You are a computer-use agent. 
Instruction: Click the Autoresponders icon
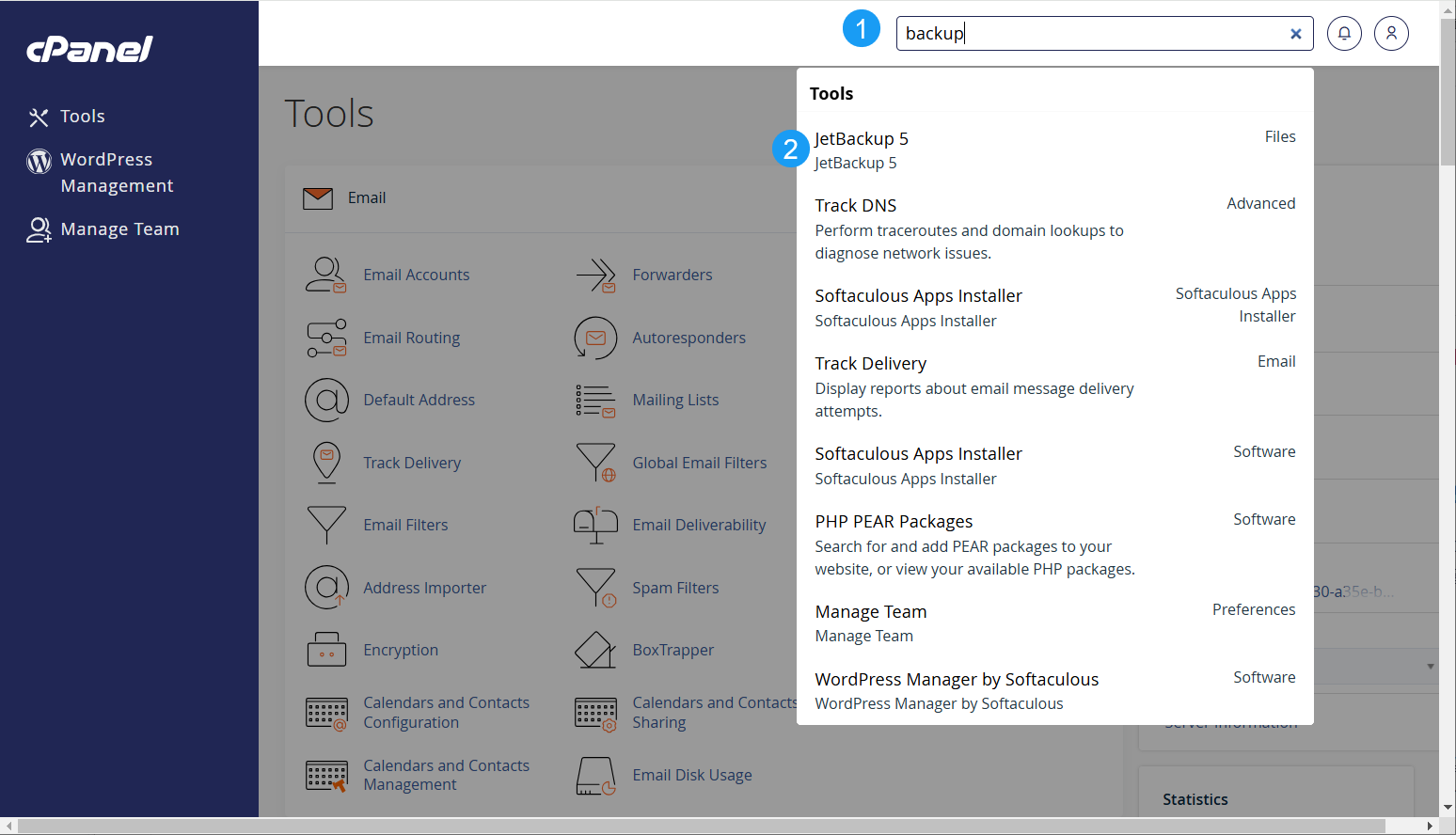click(595, 338)
